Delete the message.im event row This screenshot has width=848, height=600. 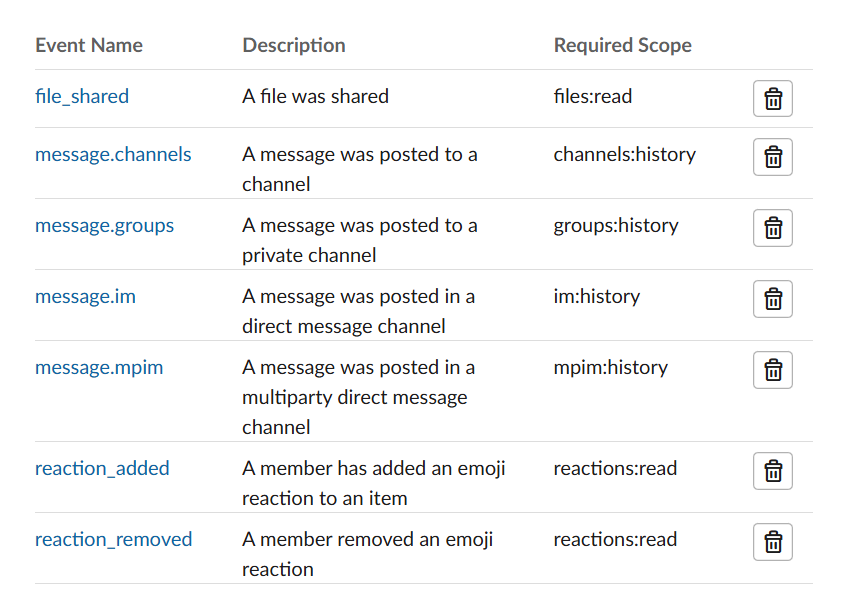coord(773,299)
